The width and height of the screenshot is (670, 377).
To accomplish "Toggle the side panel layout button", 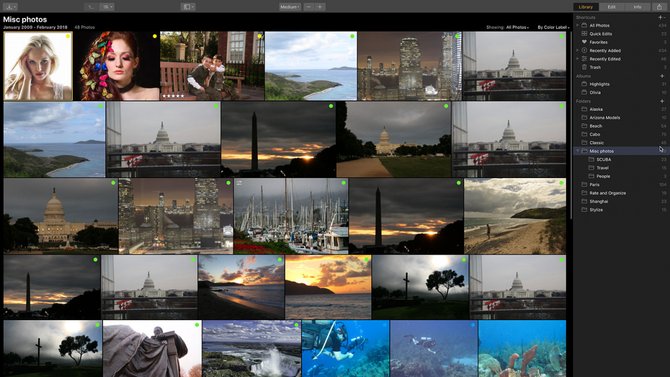I will tap(188, 7).
